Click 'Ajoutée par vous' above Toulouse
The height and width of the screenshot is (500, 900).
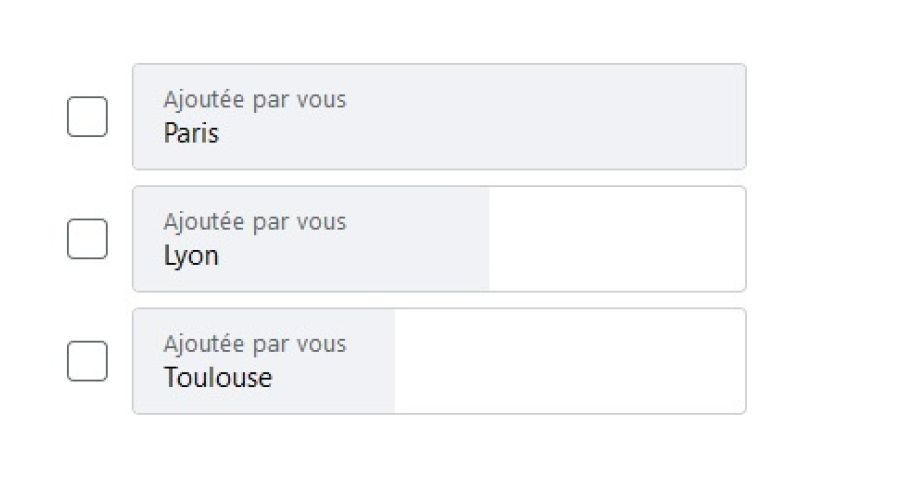[255, 344]
